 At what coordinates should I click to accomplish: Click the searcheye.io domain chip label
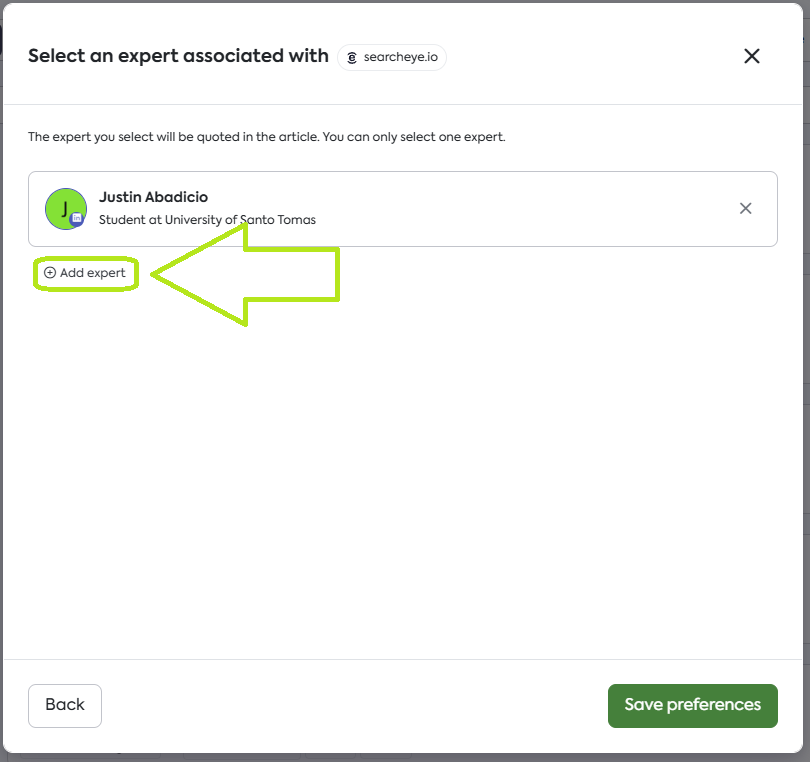click(x=399, y=58)
